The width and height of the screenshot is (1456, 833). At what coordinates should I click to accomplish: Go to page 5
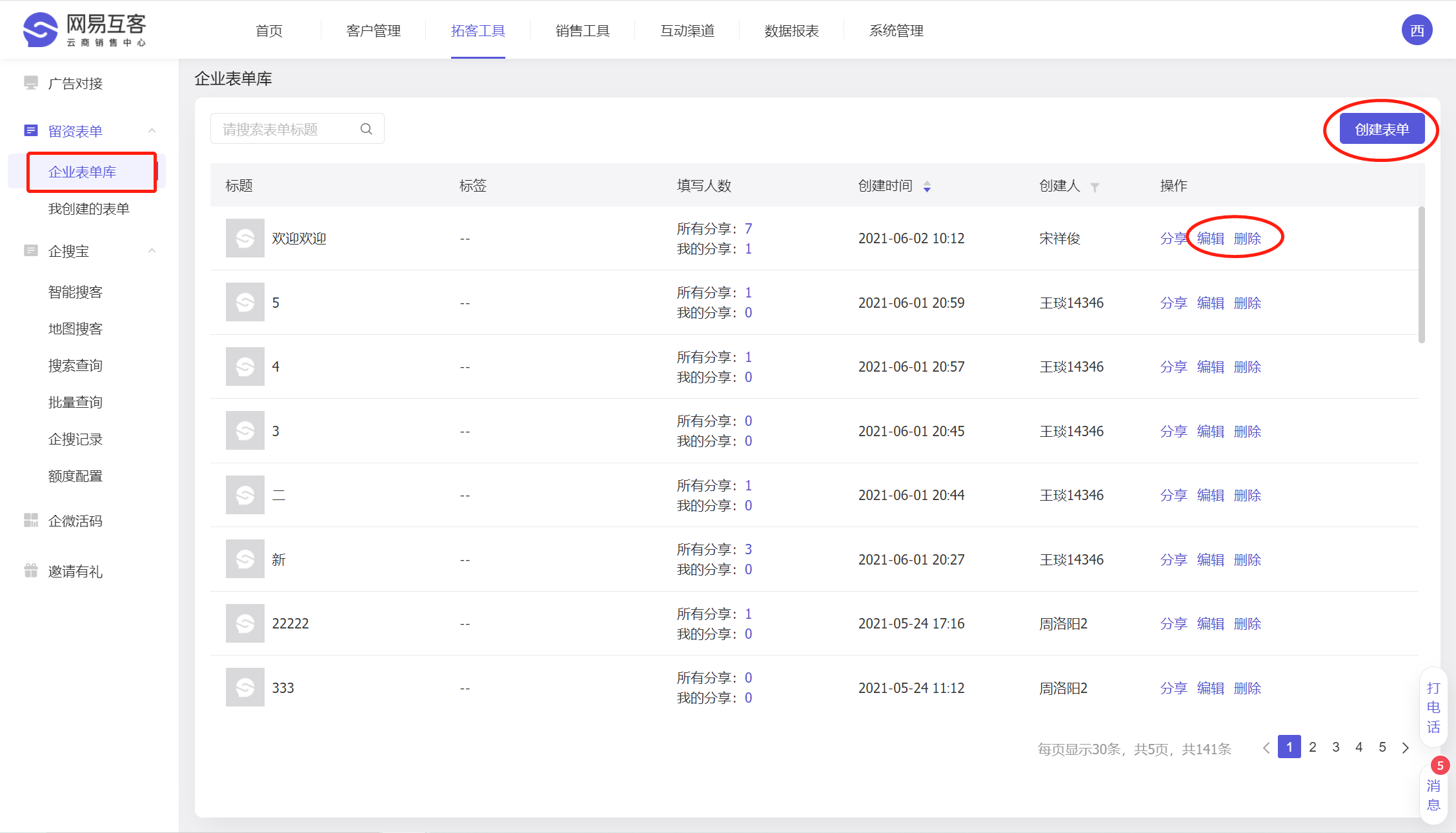(1382, 747)
